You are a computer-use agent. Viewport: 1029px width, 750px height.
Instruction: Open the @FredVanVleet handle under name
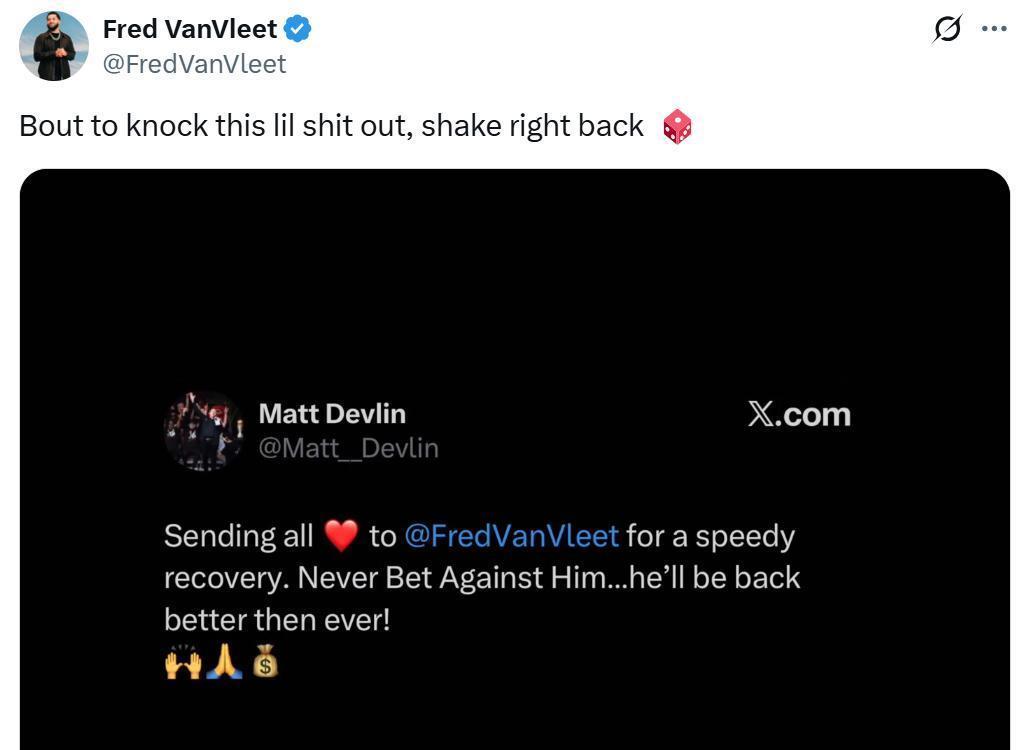[x=194, y=64]
